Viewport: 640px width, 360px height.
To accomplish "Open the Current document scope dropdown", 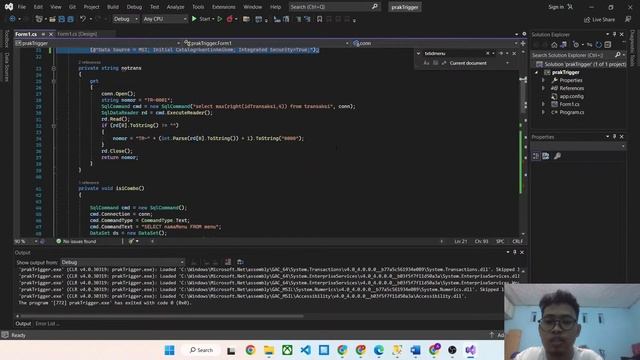I will [x=479, y=63].
